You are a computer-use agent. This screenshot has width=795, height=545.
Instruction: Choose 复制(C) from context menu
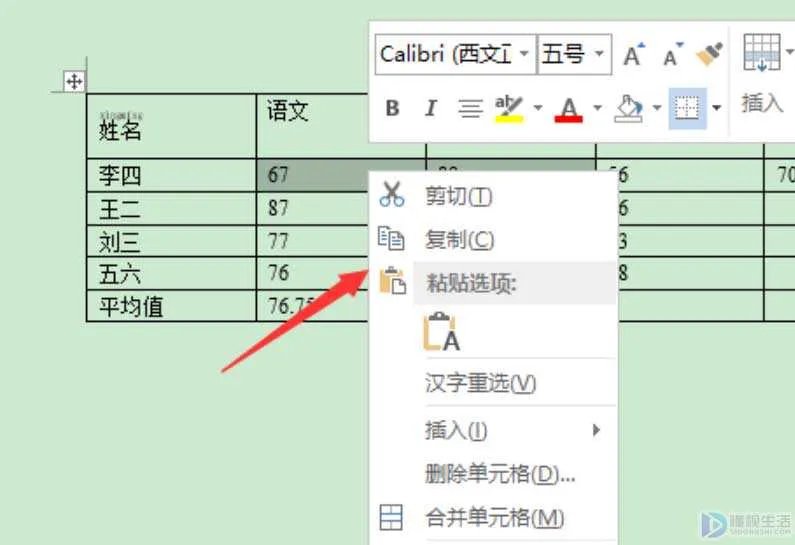[x=493, y=239]
